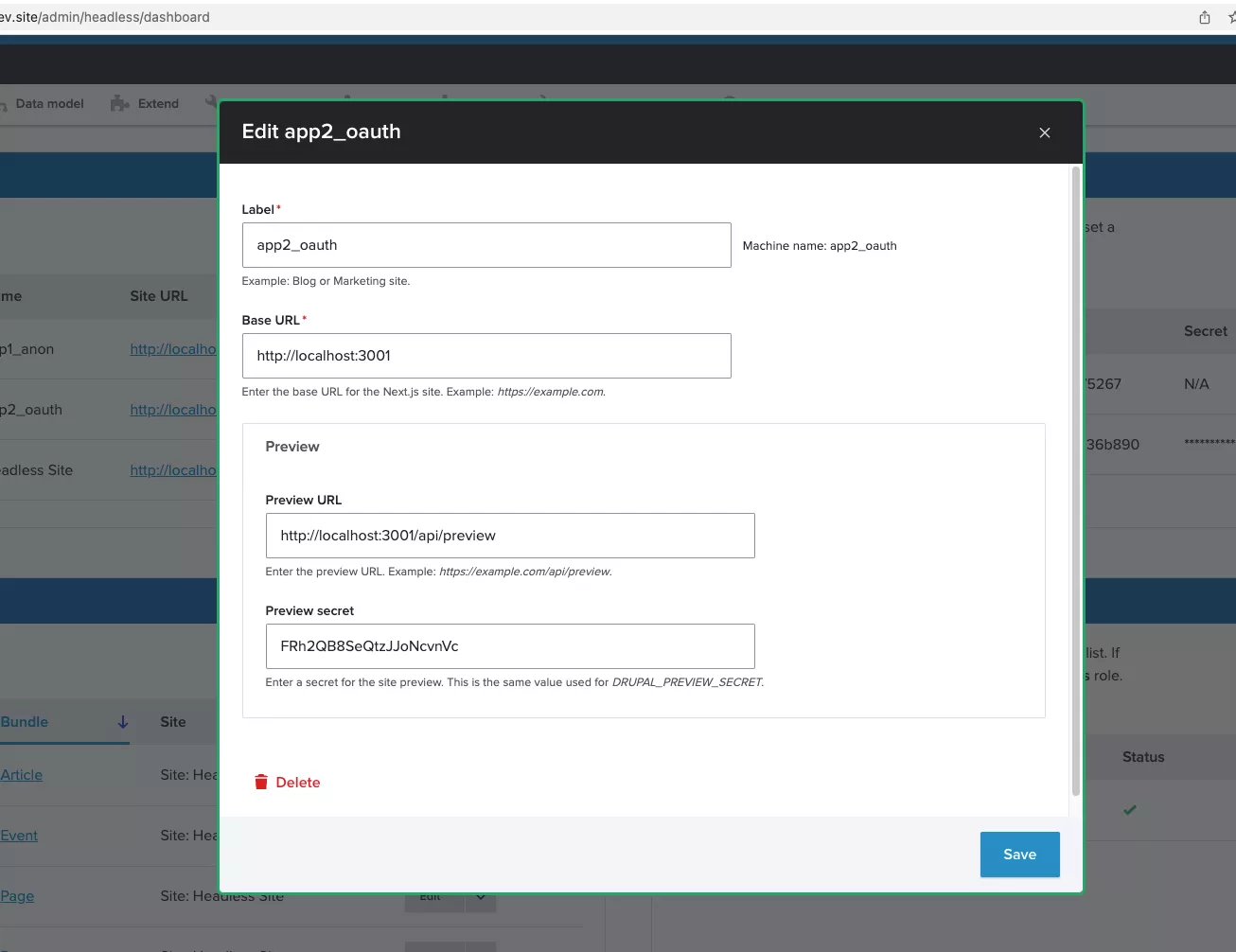Focus the Base URL input field

(486, 356)
